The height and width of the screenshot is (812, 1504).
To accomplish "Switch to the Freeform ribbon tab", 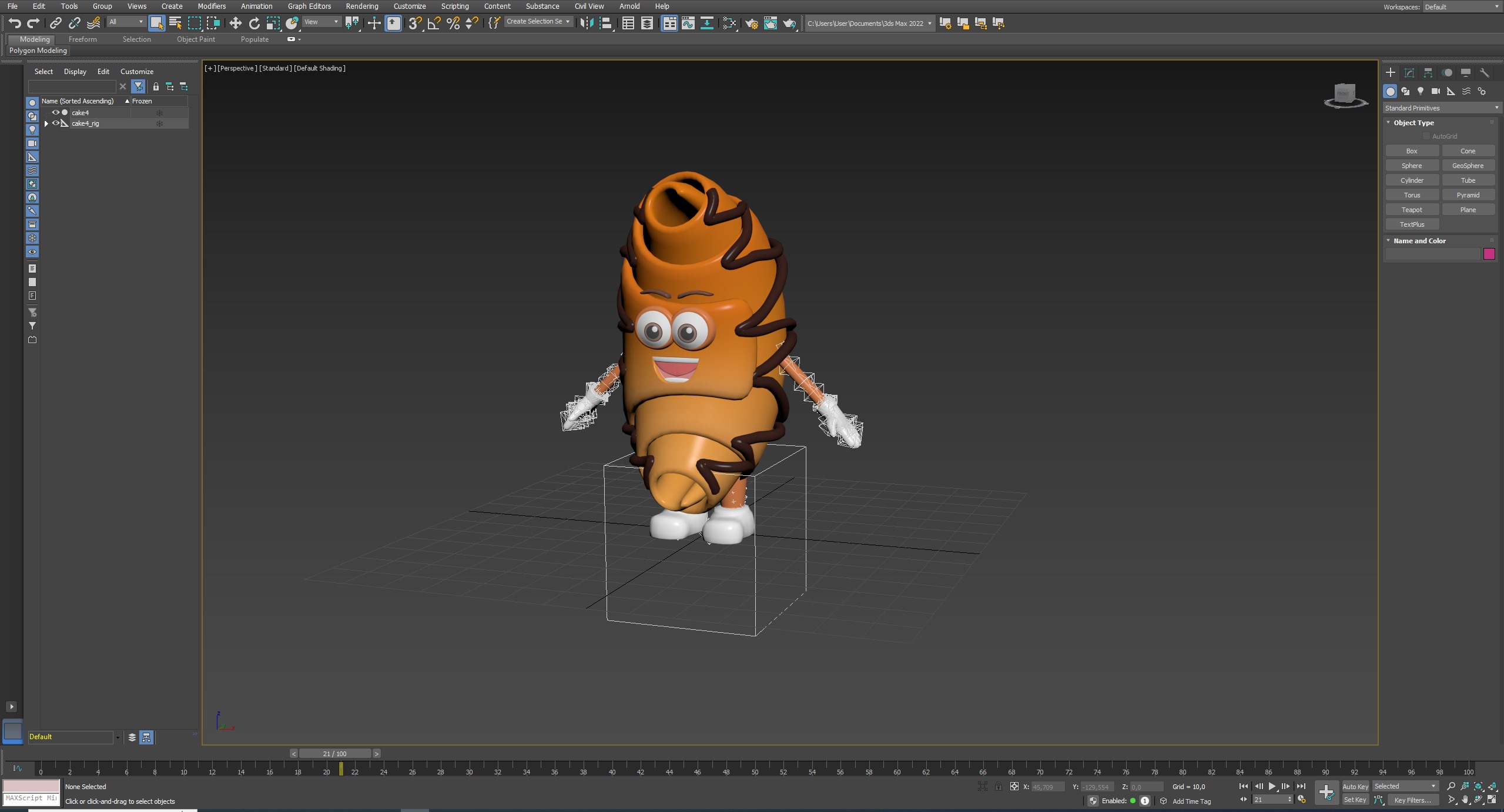I will (x=82, y=39).
